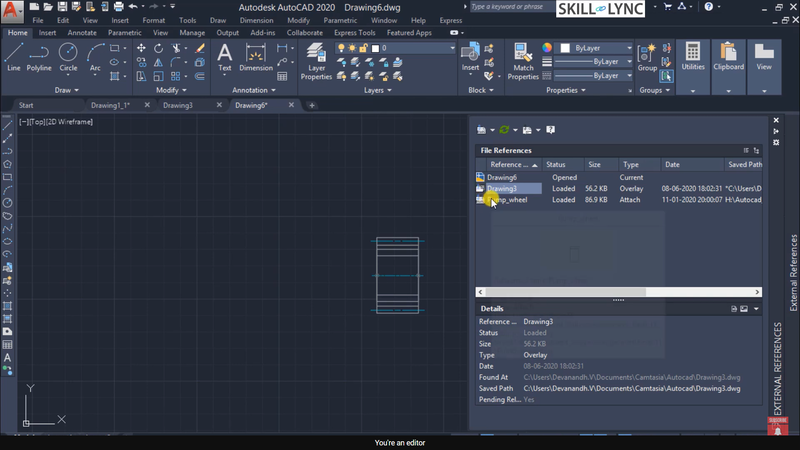The height and width of the screenshot is (450, 800).
Task: Sort by the Status column header
Action: coord(556,164)
